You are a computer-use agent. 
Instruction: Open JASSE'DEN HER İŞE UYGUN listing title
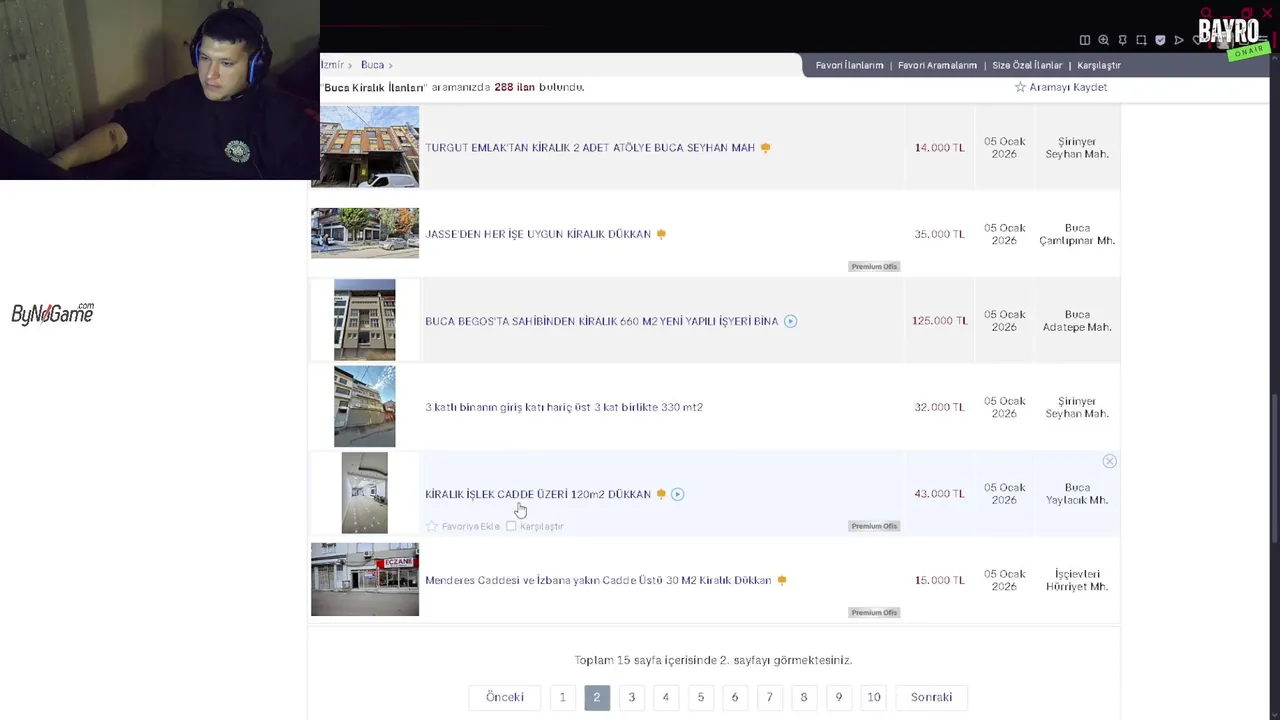[x=538, y=234]
